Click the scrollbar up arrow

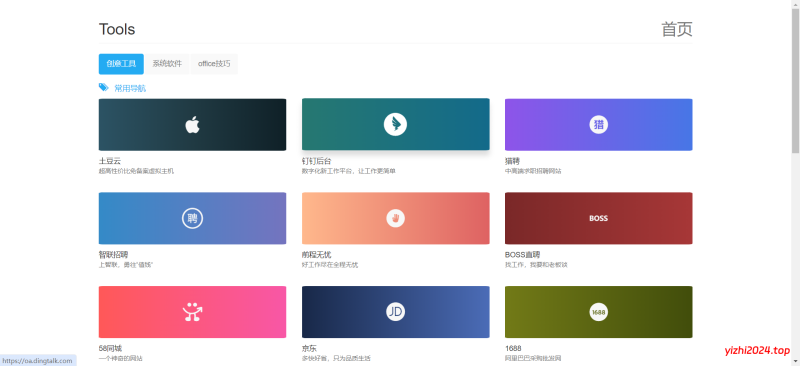[x=795, y=4]
